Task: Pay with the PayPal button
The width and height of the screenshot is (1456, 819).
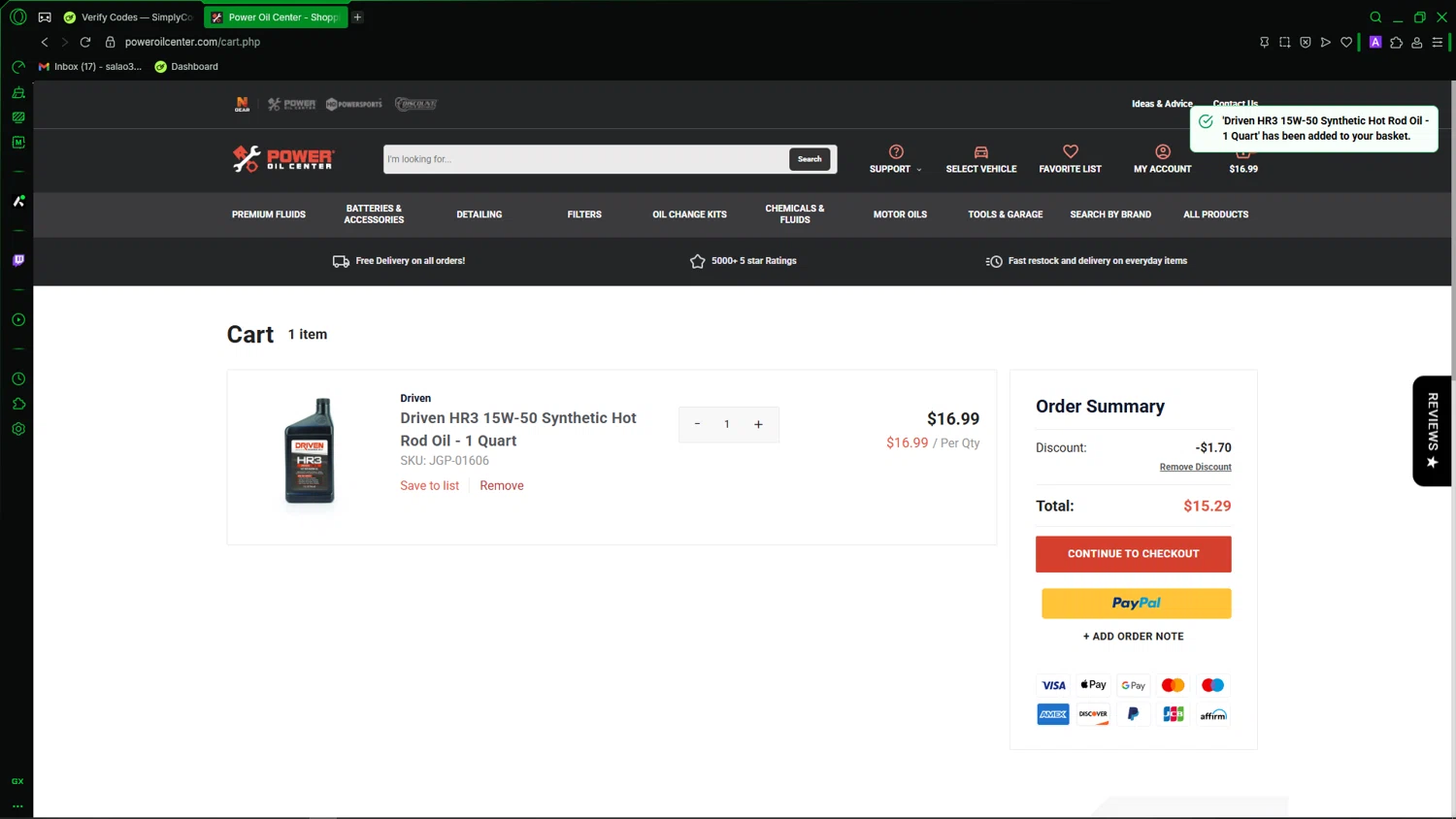Action: pyautogui.click(x=1136, y=604)
